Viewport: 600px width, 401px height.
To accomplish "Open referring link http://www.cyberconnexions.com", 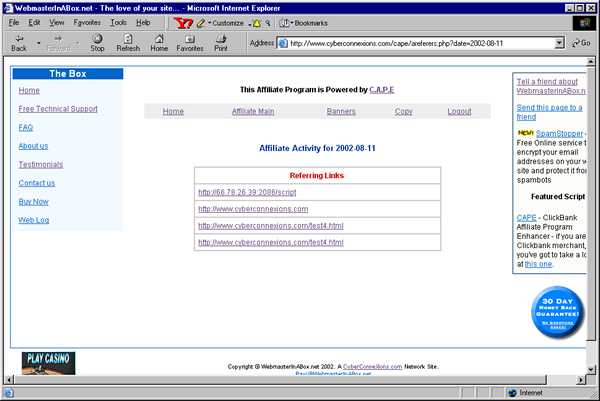I will (x=253, y=209).
